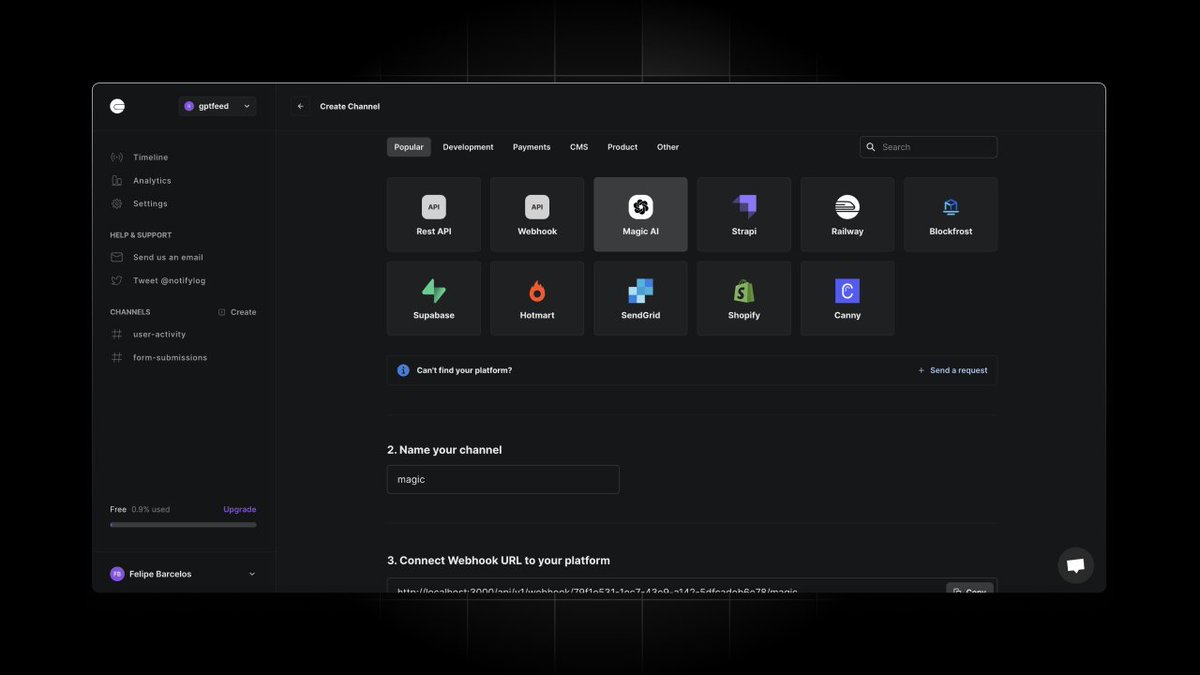Click the Connect Webhook URL heading
The image size is (1200, 675).
(499, 560)
